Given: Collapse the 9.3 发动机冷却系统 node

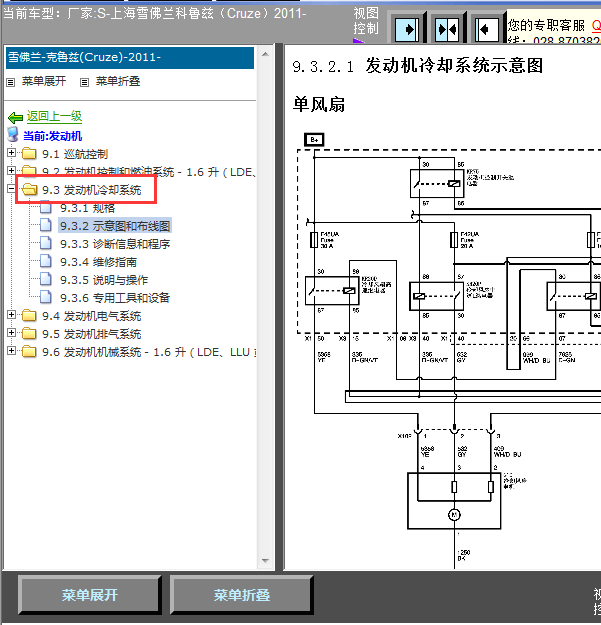Looking at the screenshot, I should point(11,189).
